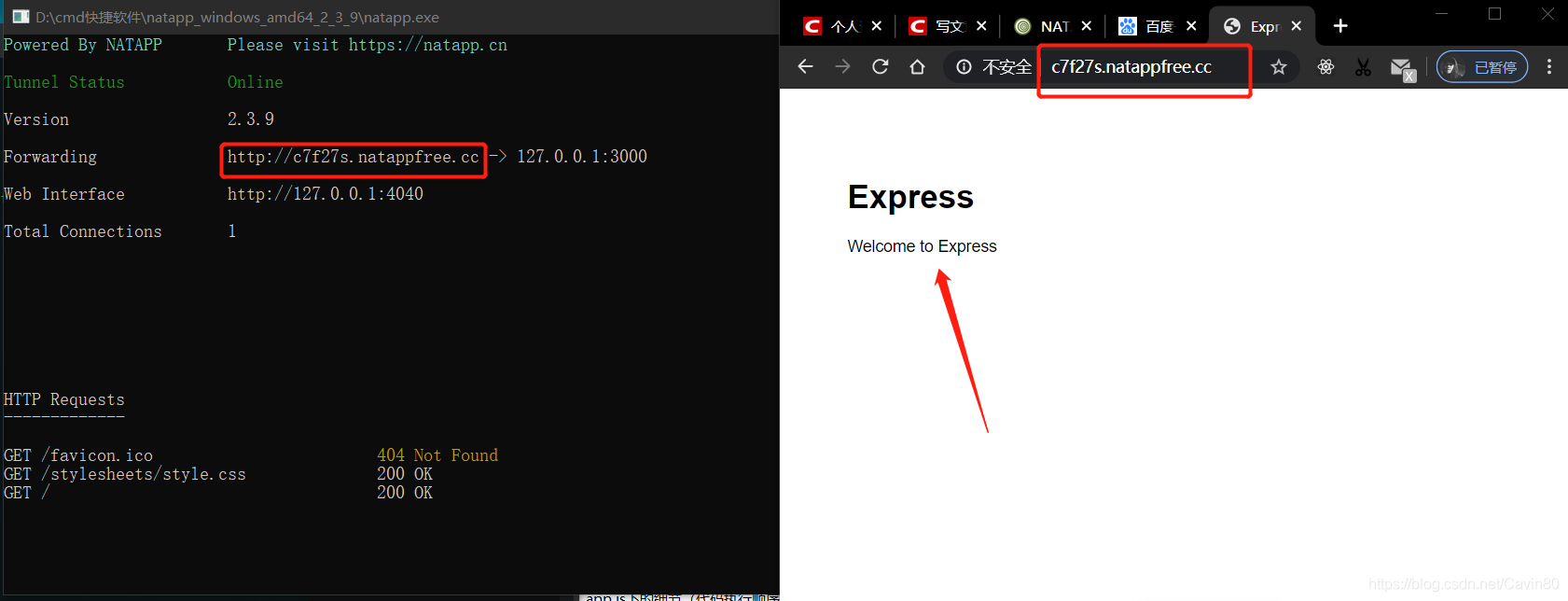The image size is (1568, 601).
Task: Click the Web Interface label
Action: pos(64,194)
